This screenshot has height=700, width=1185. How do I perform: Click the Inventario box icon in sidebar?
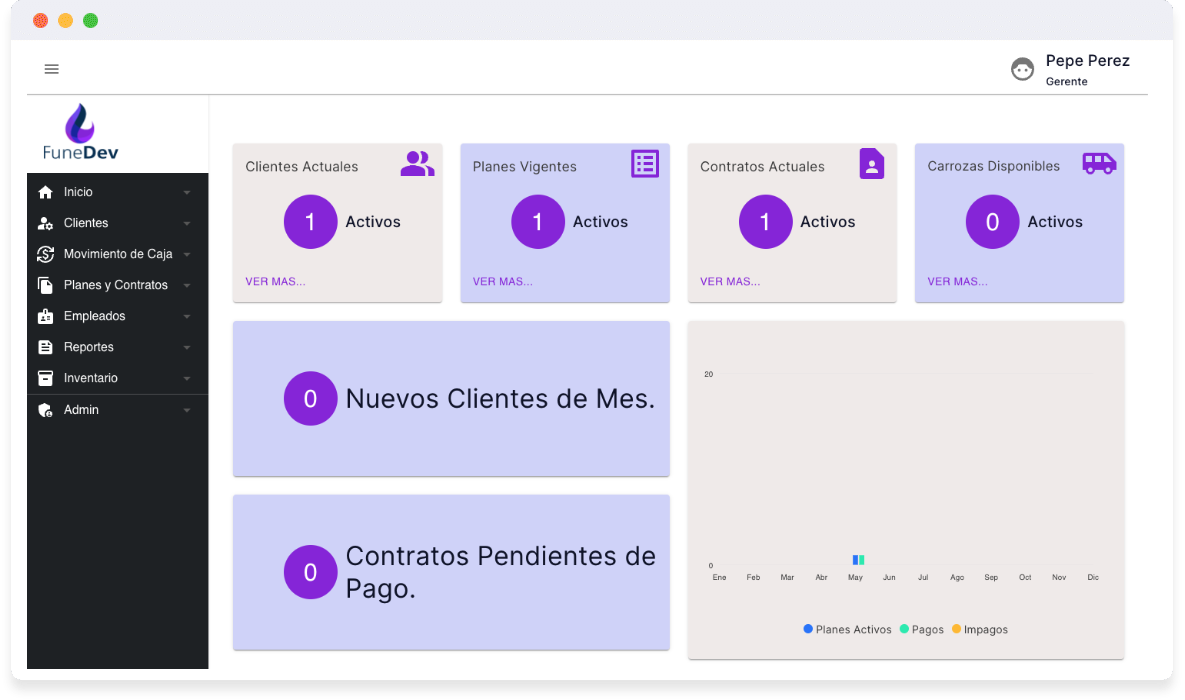tap(45, 378)
